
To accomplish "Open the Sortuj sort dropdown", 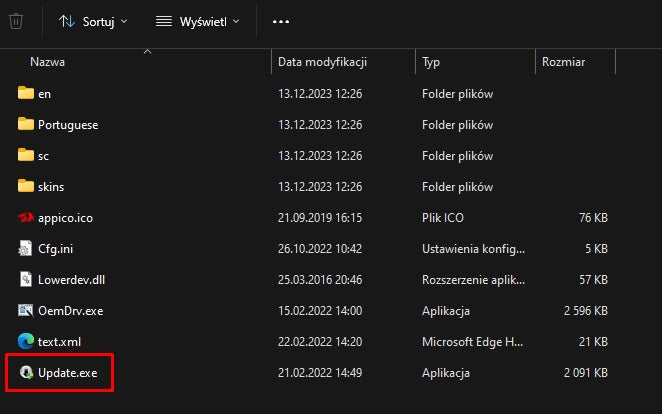I will coord(93,22).
